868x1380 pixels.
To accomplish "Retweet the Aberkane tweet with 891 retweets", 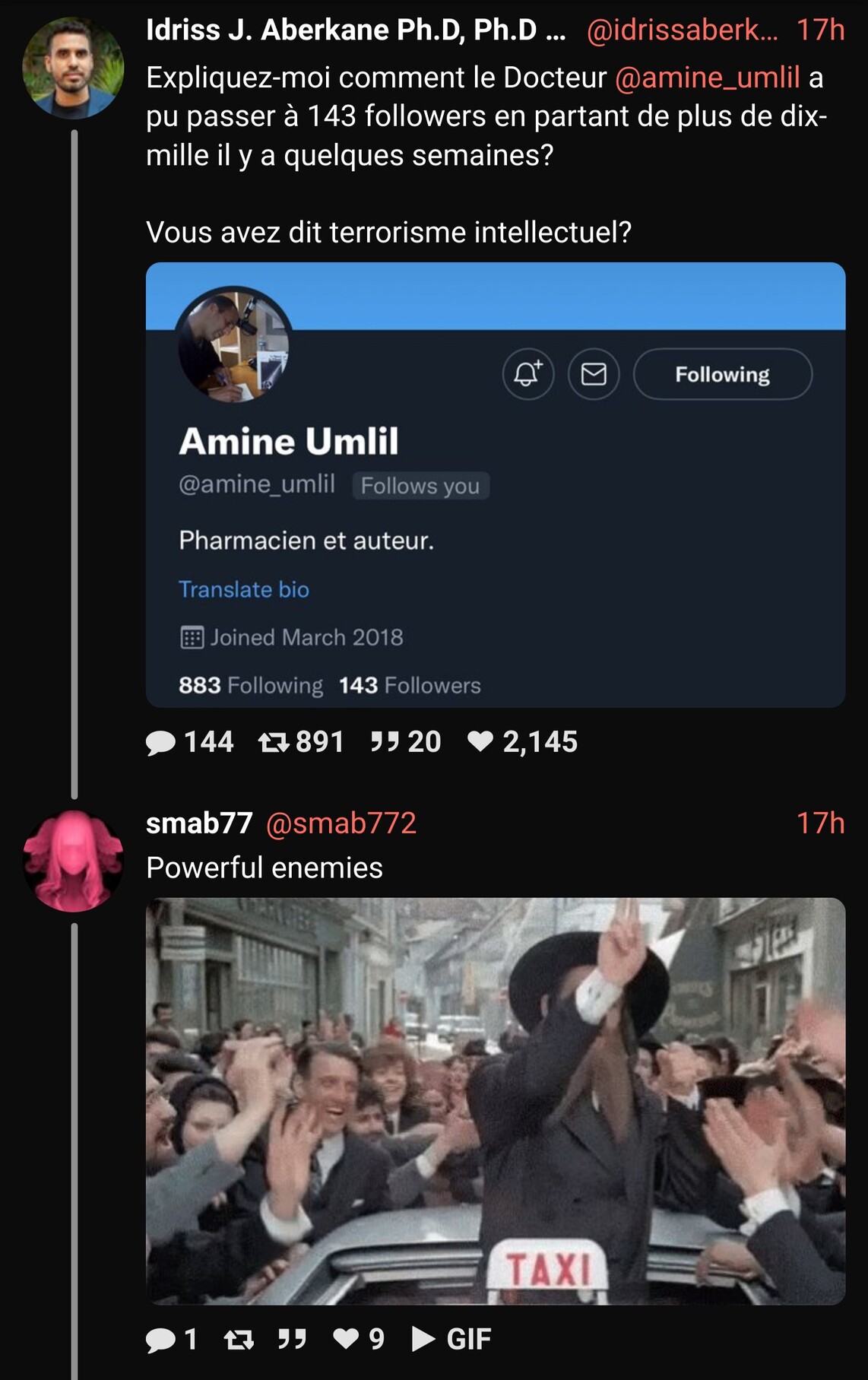I will [274, 742].
